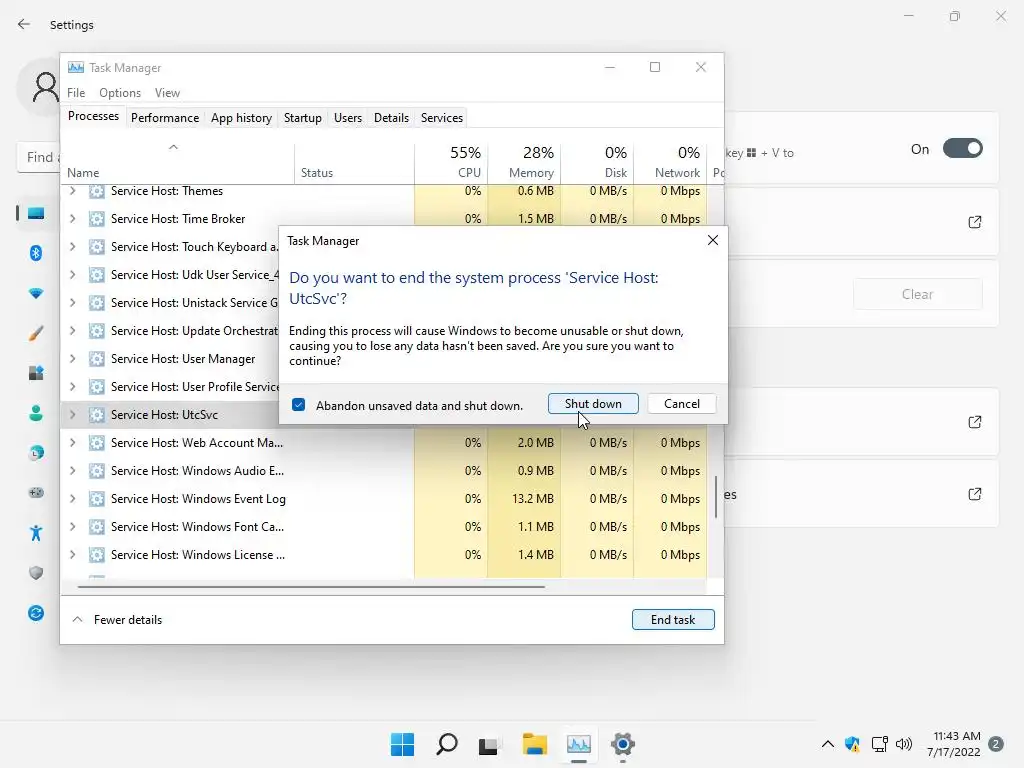Viewport: 1024px width, 768px height.
Task: Show hidden icons in system tray
Action: coord(827,744)
